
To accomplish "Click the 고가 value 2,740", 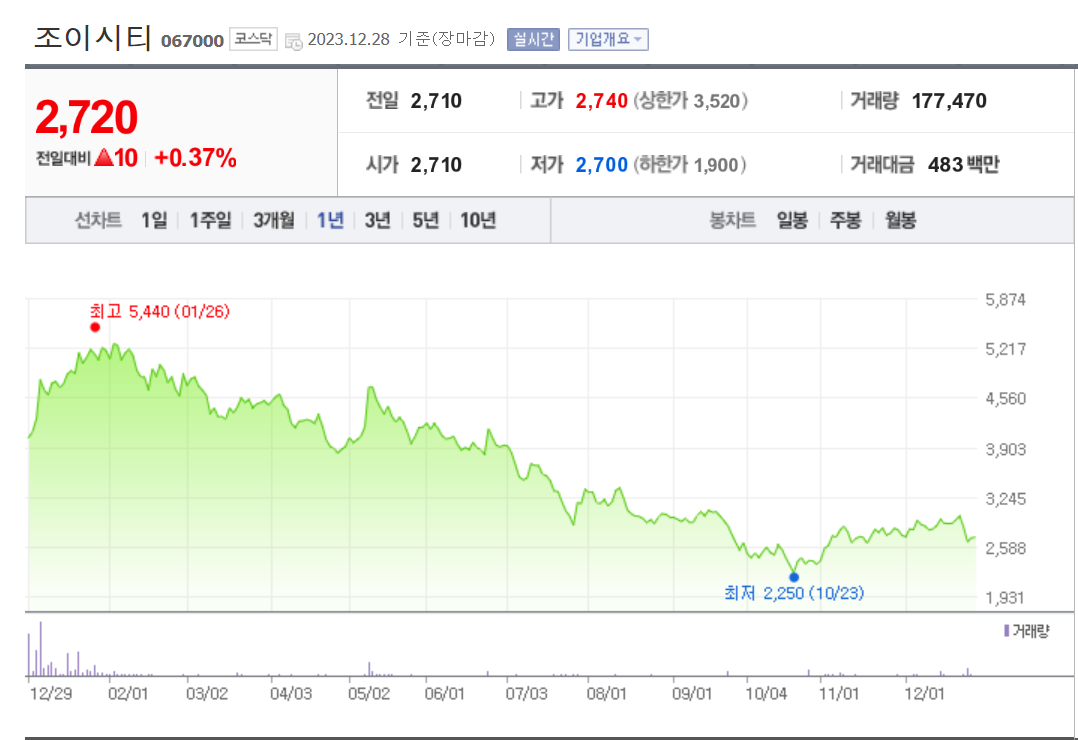I will 602,101.
